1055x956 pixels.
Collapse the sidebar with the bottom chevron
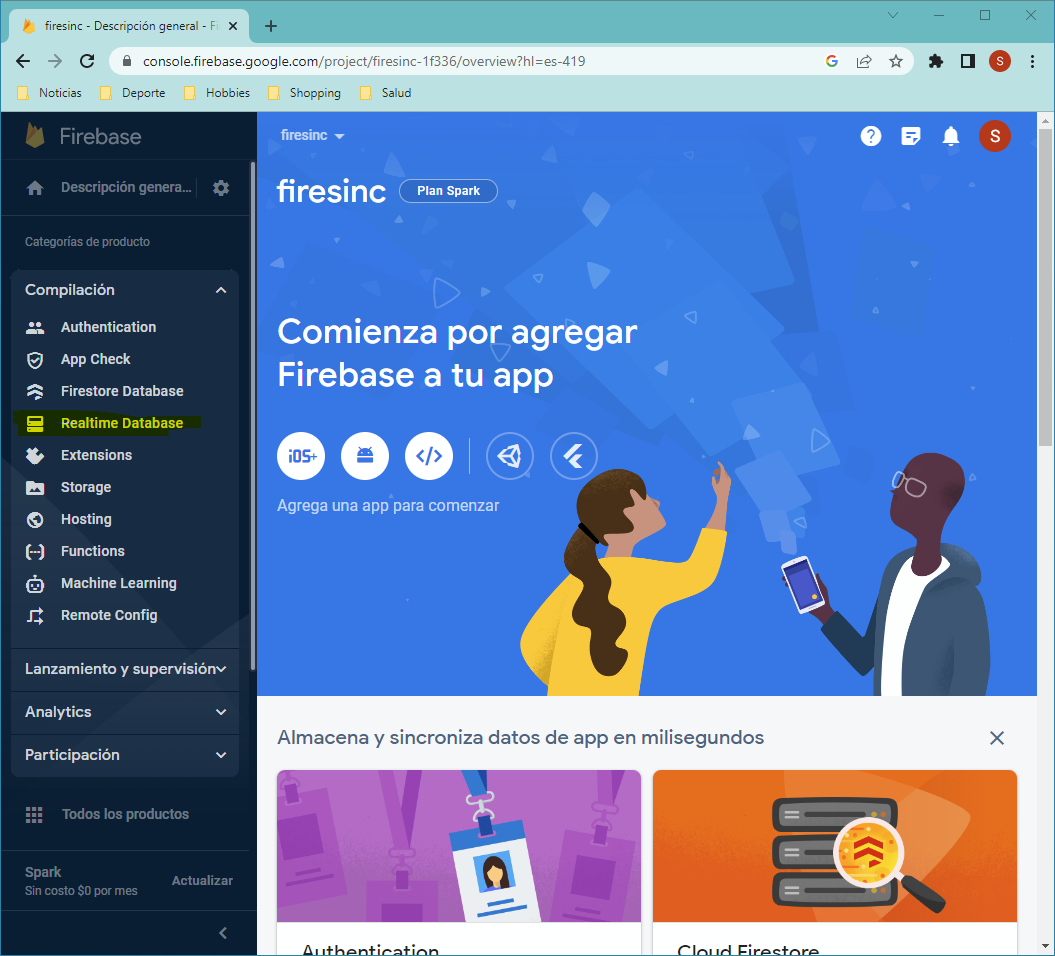(223, 933)
